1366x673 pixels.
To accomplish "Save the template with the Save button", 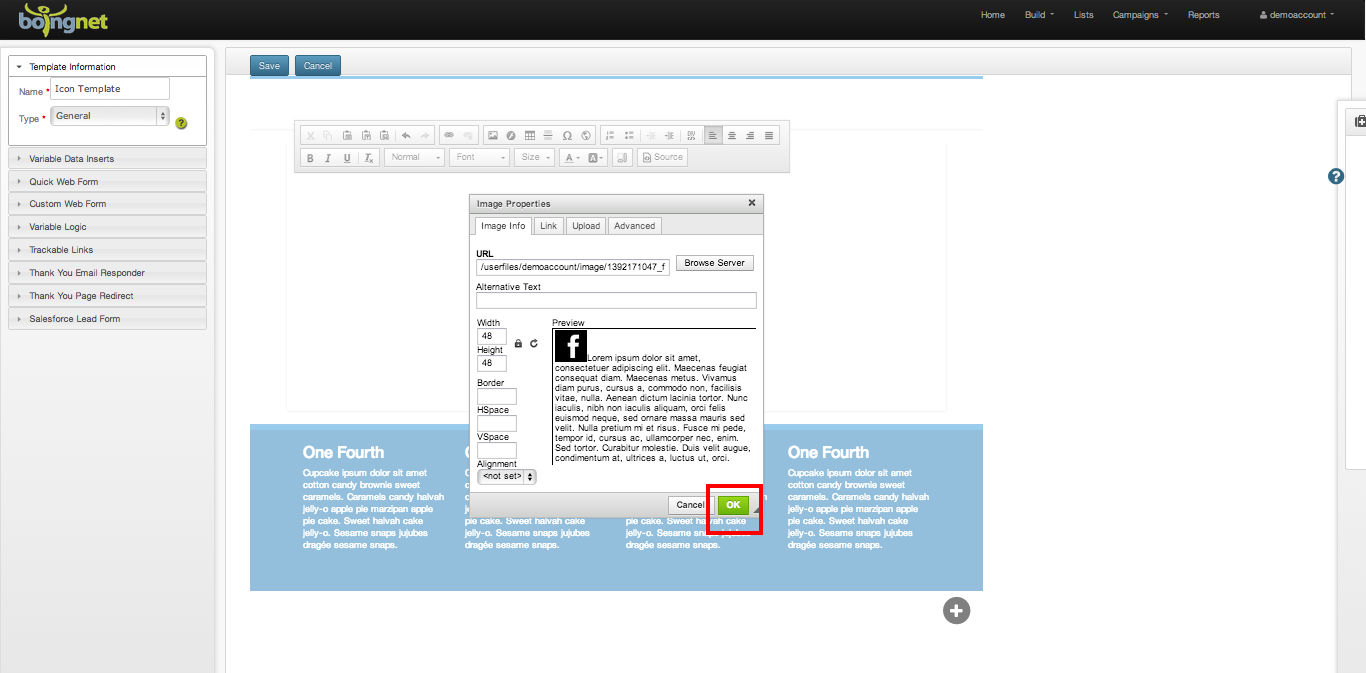I will [x=269, y=66].
